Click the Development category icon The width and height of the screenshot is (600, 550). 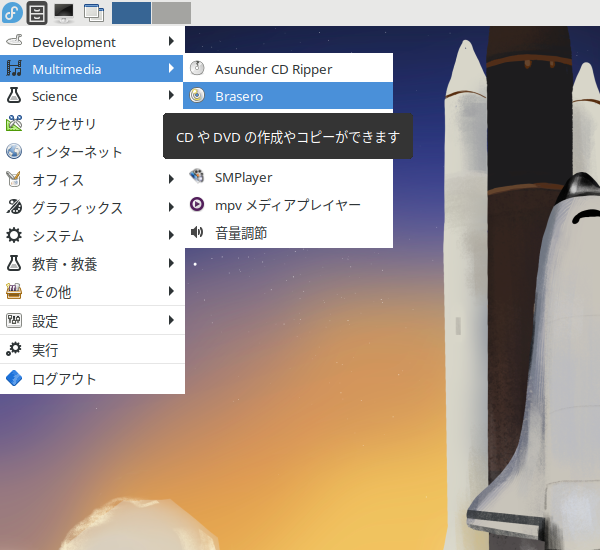pyautogui.click(x=14, y=40)
